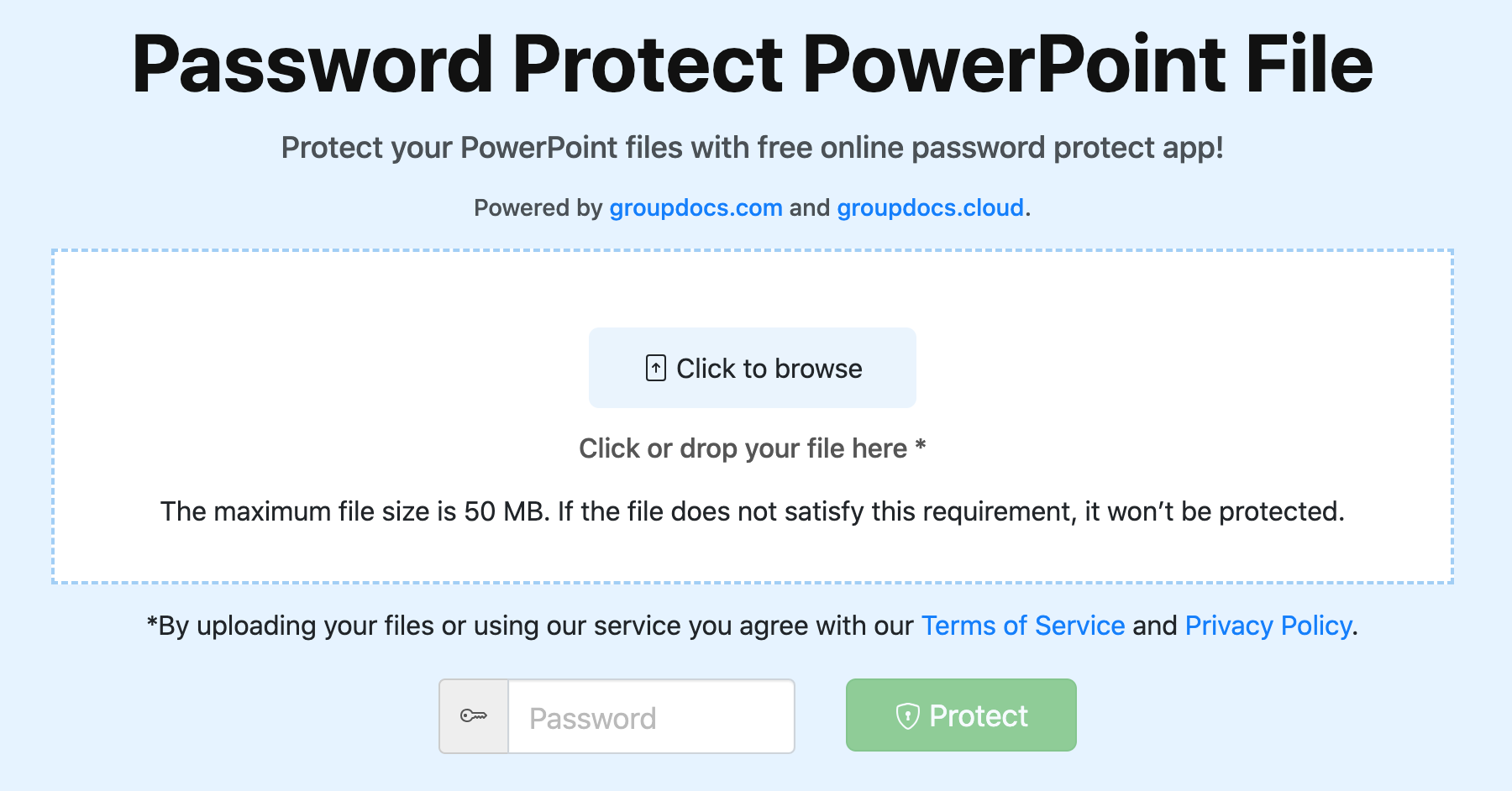Click the shield icon on the Protect button
Viewport: 1512px width, 791px height.
(x=908, y=715)
